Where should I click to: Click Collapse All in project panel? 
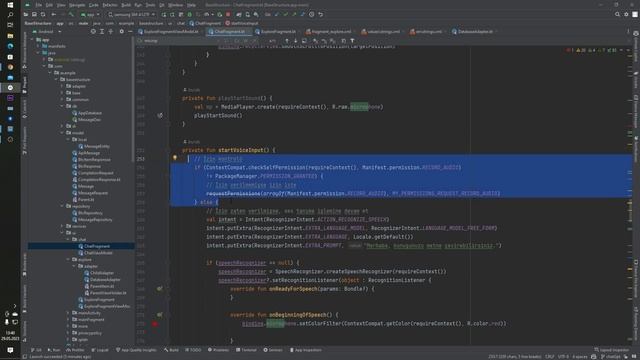click(x=111, y=31)
